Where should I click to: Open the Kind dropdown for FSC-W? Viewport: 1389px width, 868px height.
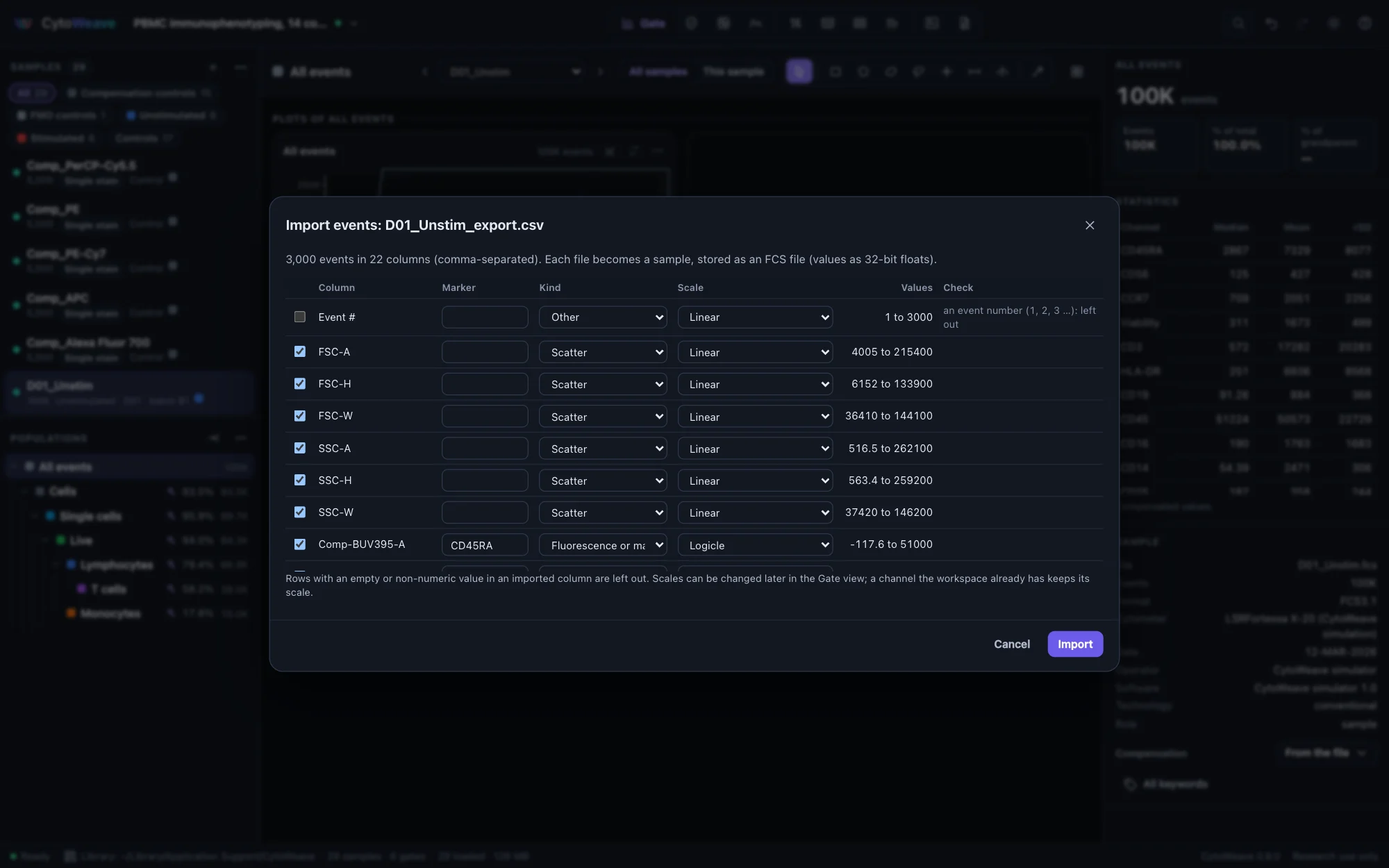click(603, 417)
